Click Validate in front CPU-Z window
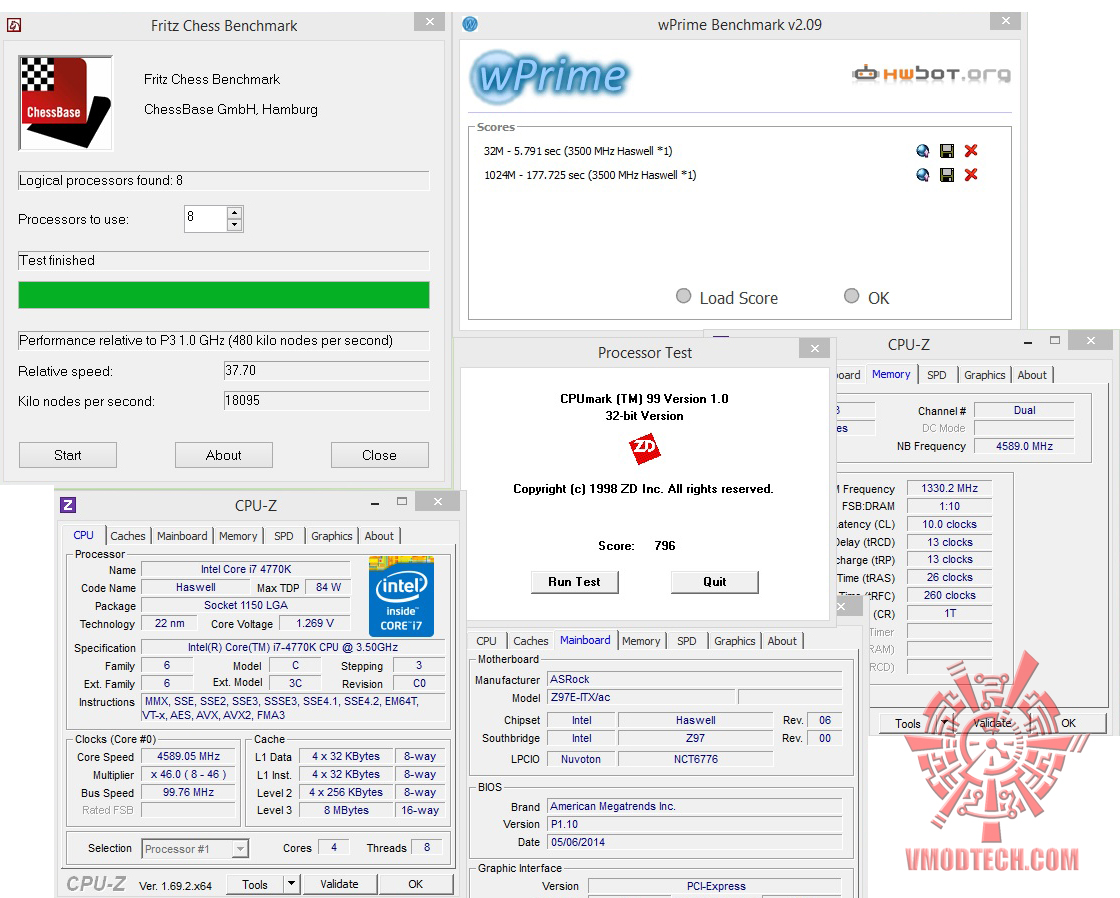Screen dimensions: 1120x898 339,884
